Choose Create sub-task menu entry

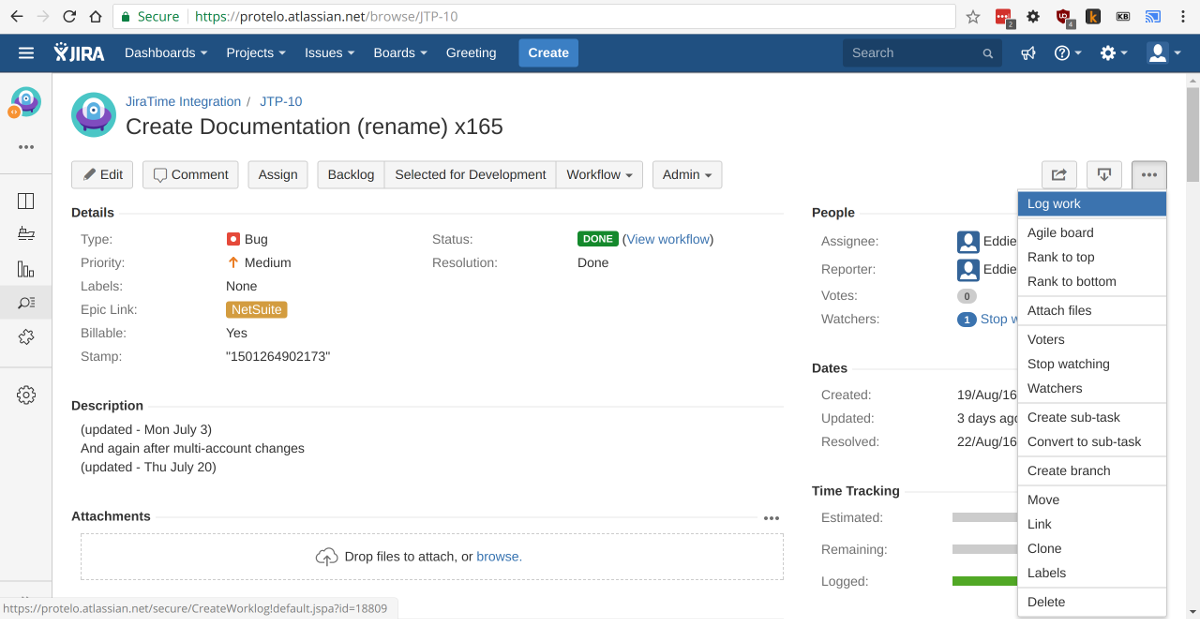tap(1073, 417)
